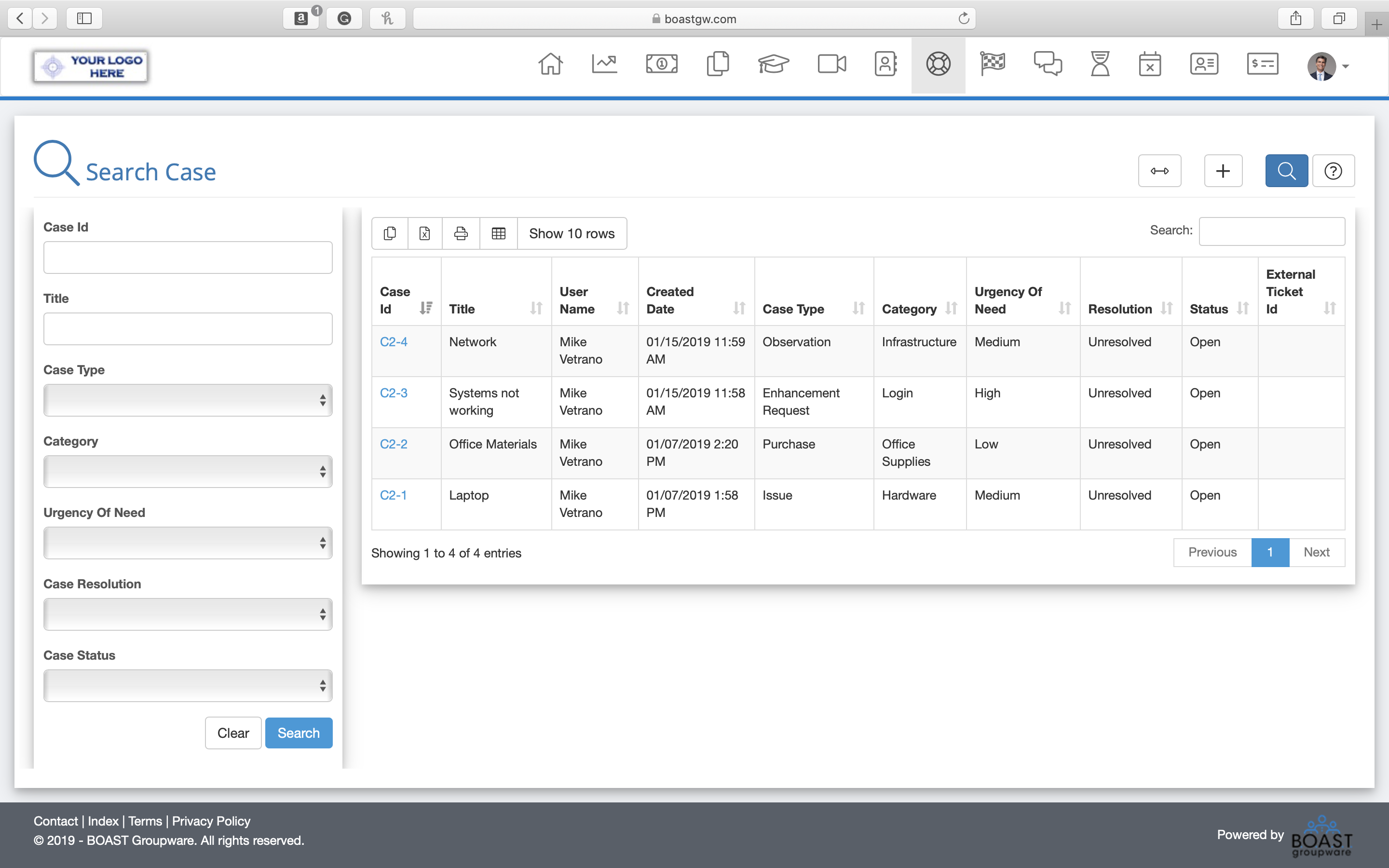Open the video camera icon in the navigation bar
Screen dimensions: 1389x868
(831, 64)
